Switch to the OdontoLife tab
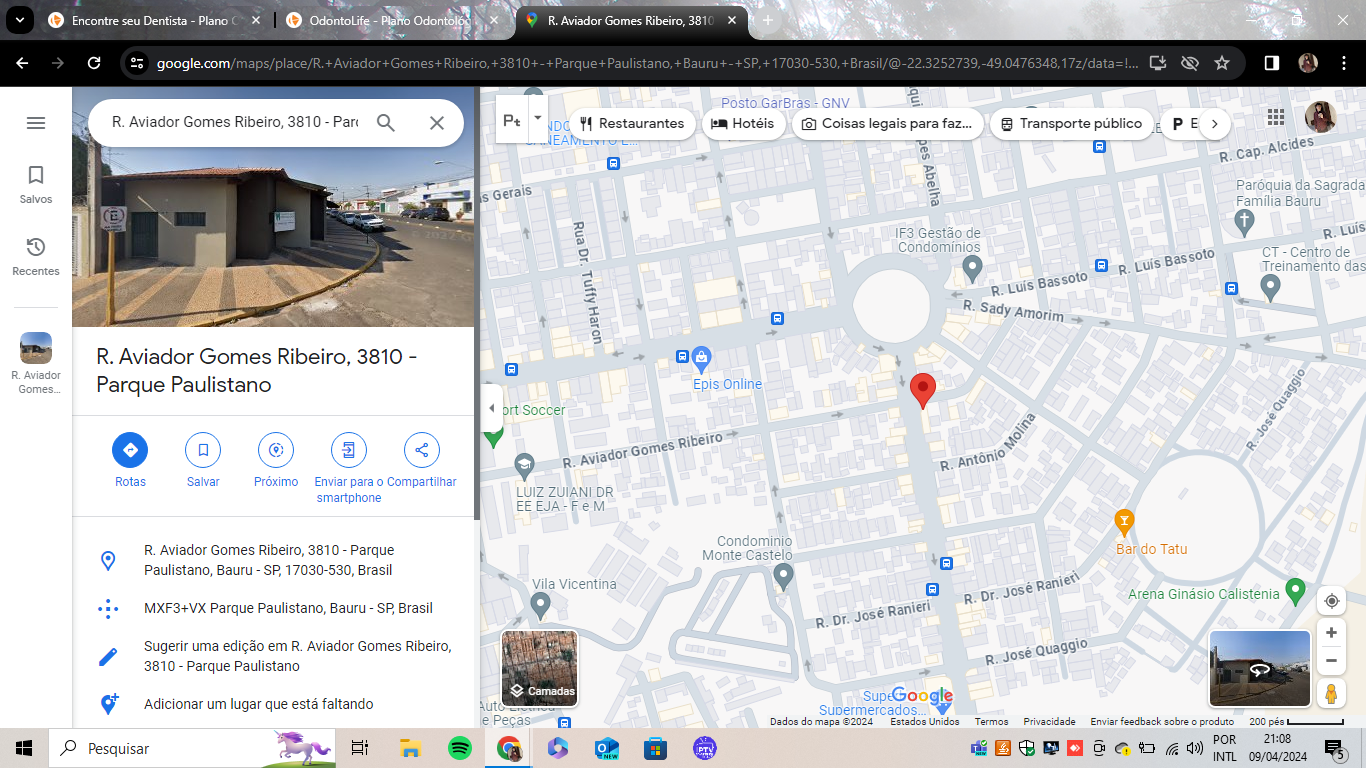 coord(393,20)
